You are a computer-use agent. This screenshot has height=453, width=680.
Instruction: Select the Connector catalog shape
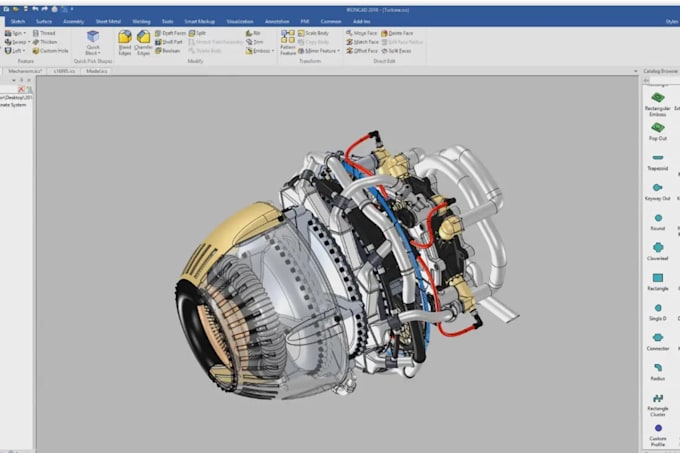point(657,342)
